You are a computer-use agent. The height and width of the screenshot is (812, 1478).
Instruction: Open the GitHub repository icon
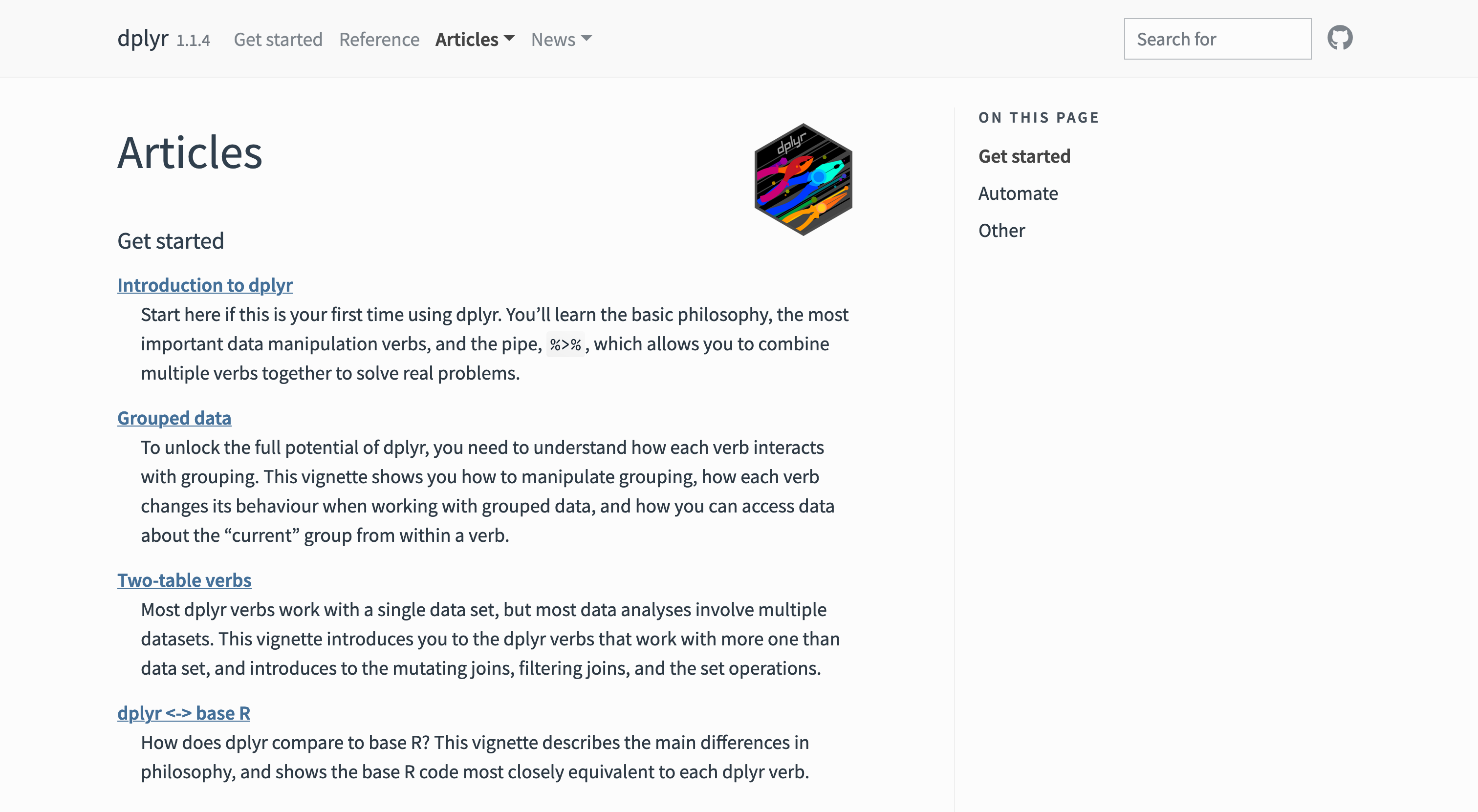tap(1340, 39)
